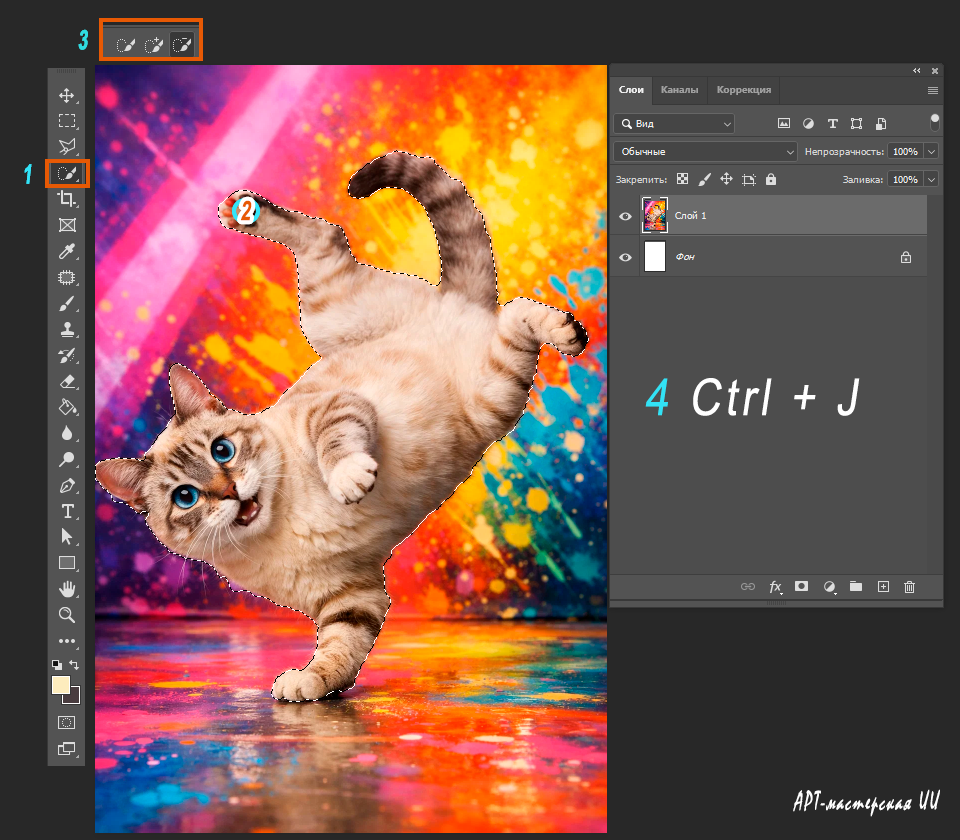Select the Eraser tool
This screenshot has width=960, height=840.
click(x=67, y=381)
